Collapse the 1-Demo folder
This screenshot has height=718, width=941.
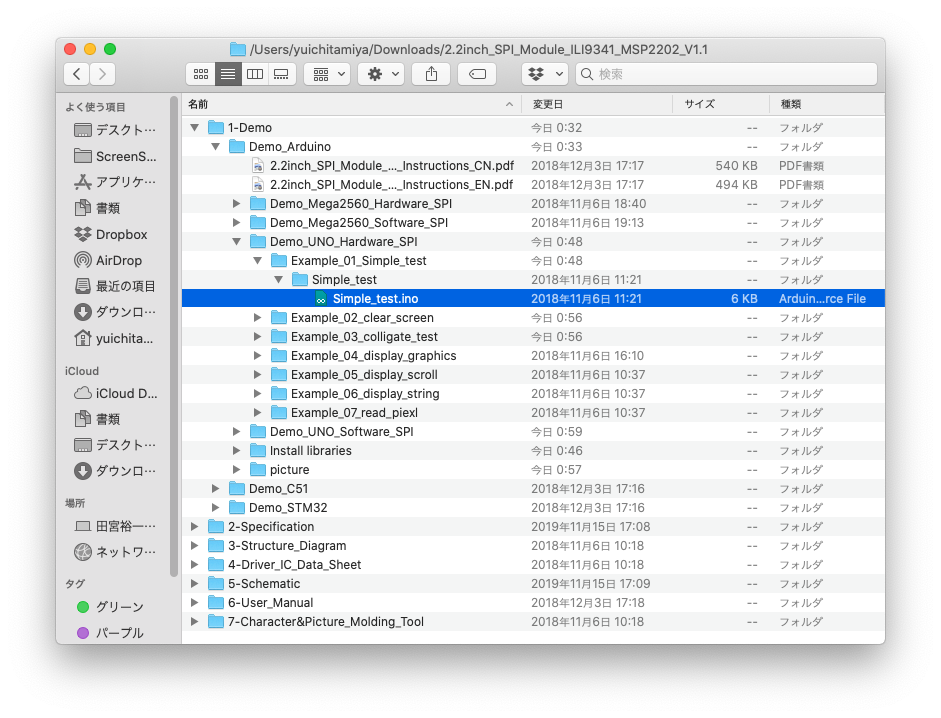tap(194, 128)
